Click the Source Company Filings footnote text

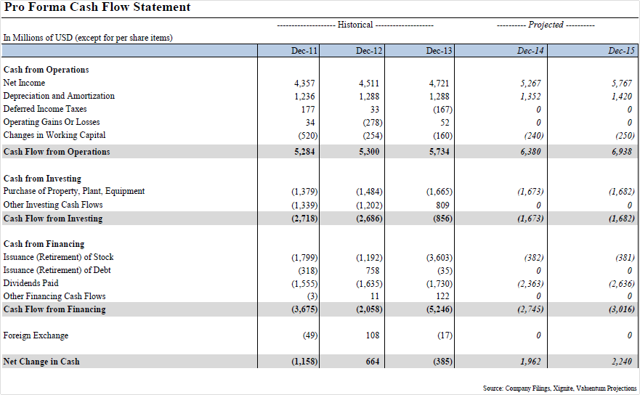point(560,388)
